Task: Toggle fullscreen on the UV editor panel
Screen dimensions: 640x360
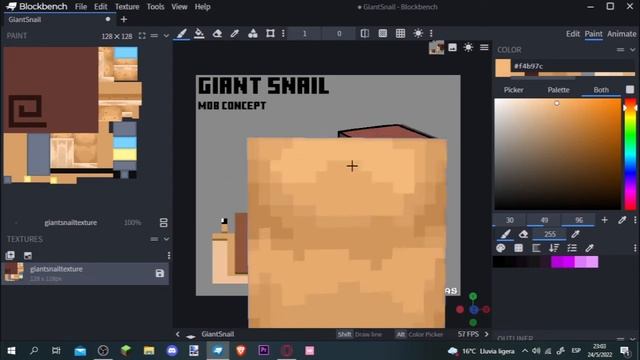Action: pos(142,36)
